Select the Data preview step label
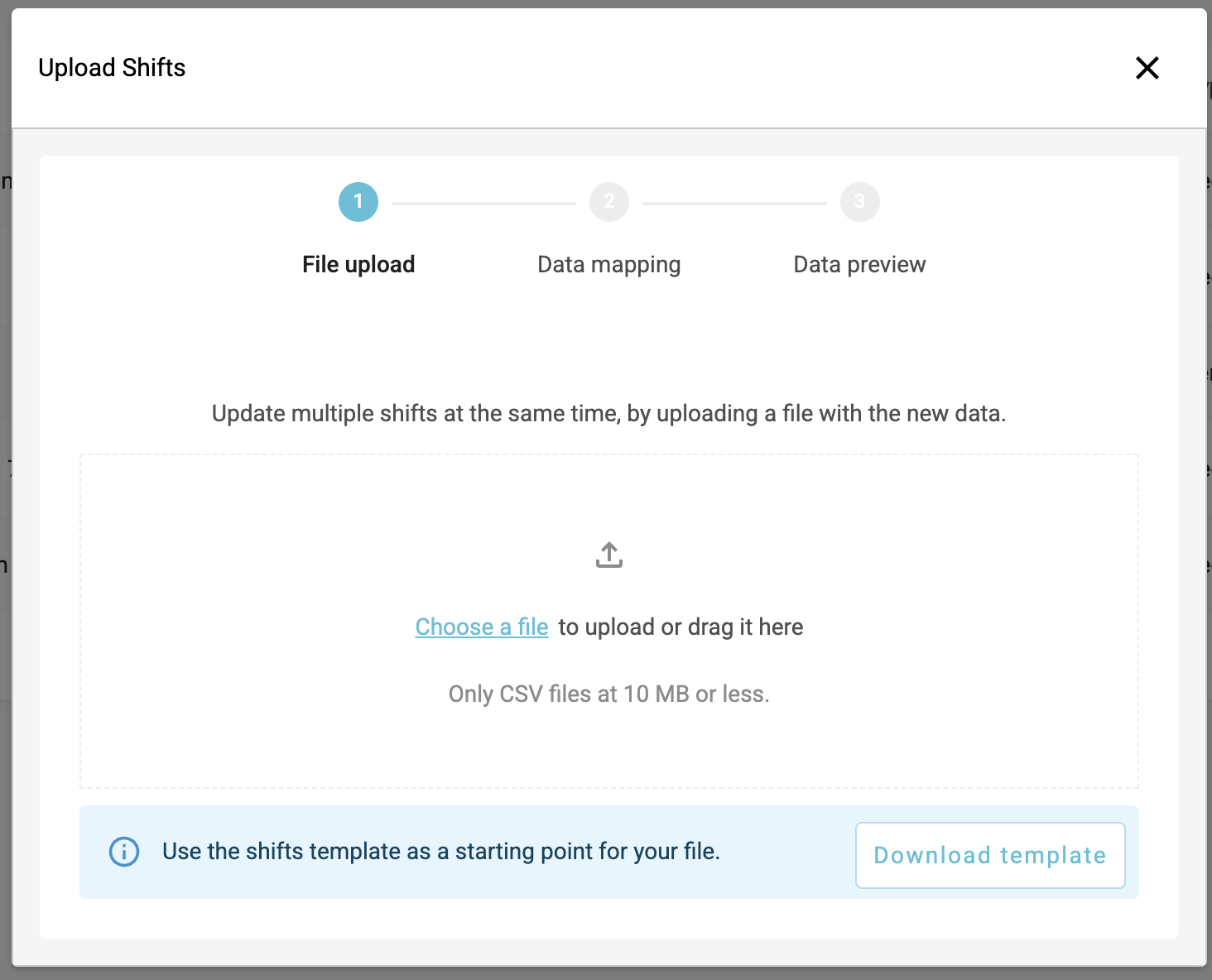 859,265
